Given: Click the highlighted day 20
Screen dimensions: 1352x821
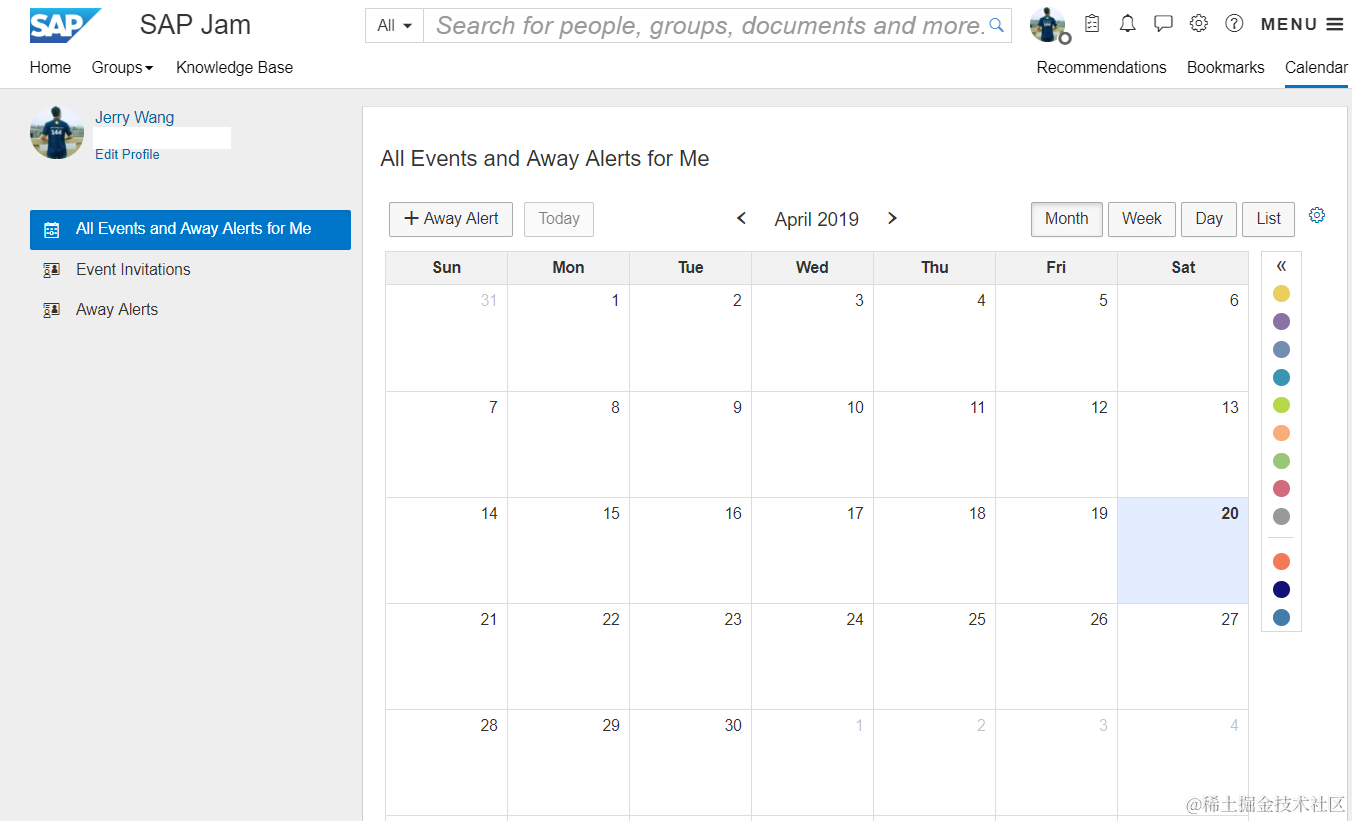Looking at the screenshot, I should click(1183, 550).
